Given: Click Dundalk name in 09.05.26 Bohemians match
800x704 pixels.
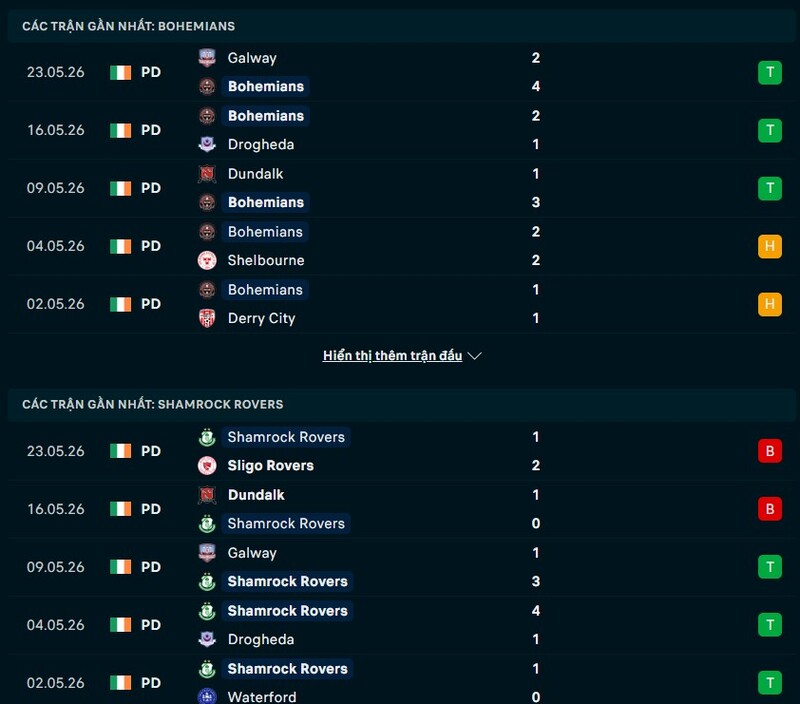Looking at the screenshot, I should [255, 174].
